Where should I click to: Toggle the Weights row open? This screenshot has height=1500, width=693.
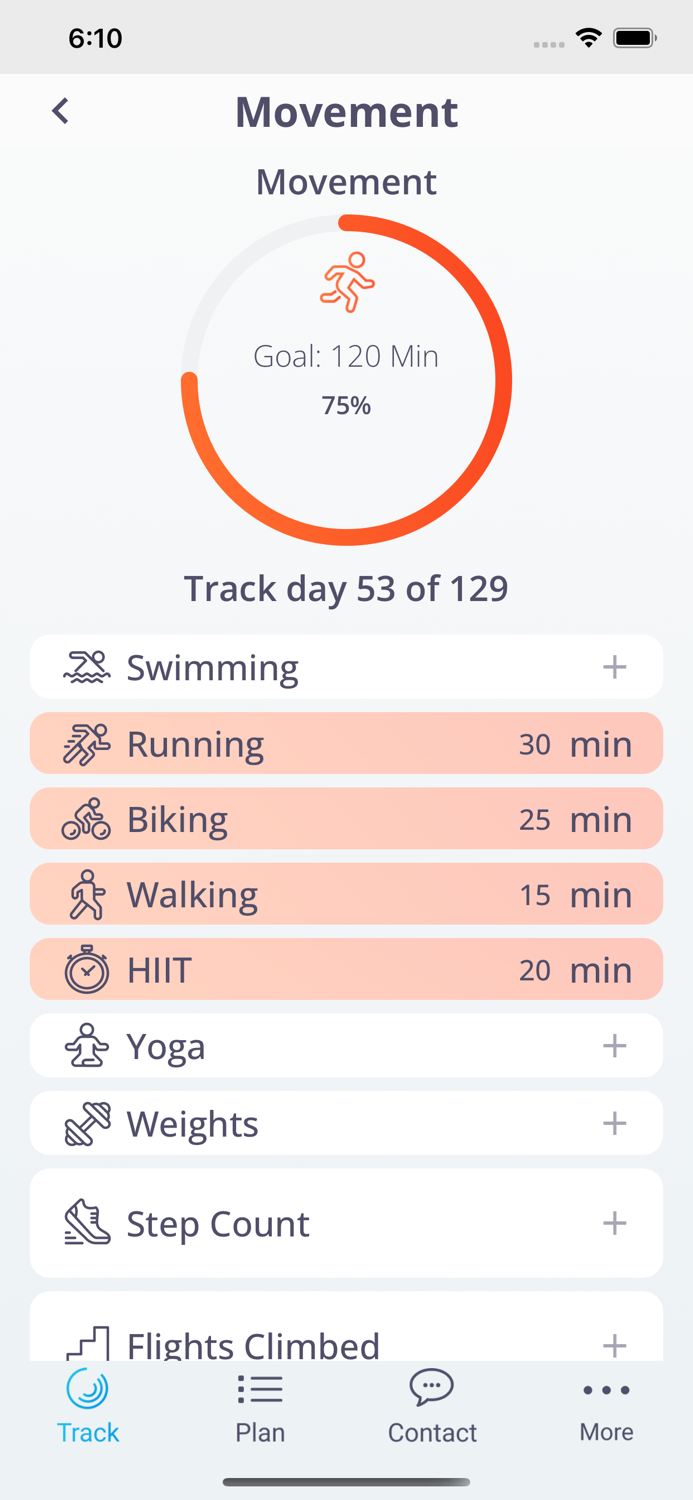616,1121
